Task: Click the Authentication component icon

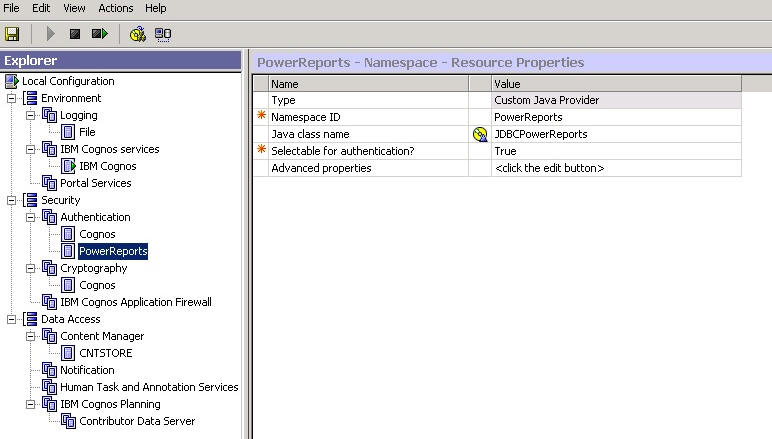Action: point(49,217)
